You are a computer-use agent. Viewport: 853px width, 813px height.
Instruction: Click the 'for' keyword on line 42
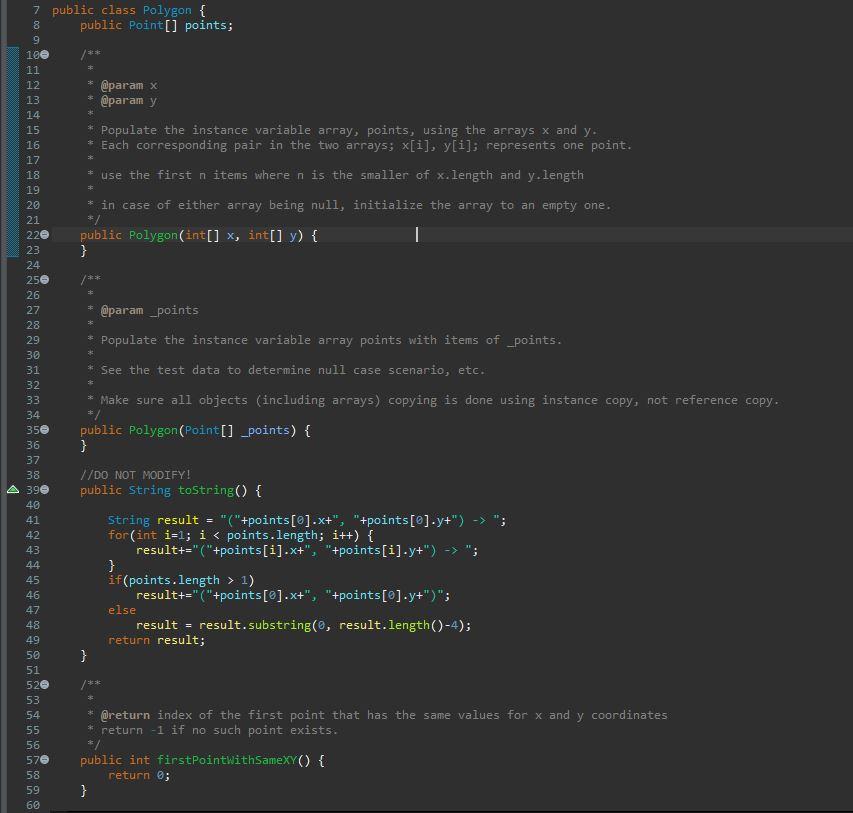click(118, 535)
